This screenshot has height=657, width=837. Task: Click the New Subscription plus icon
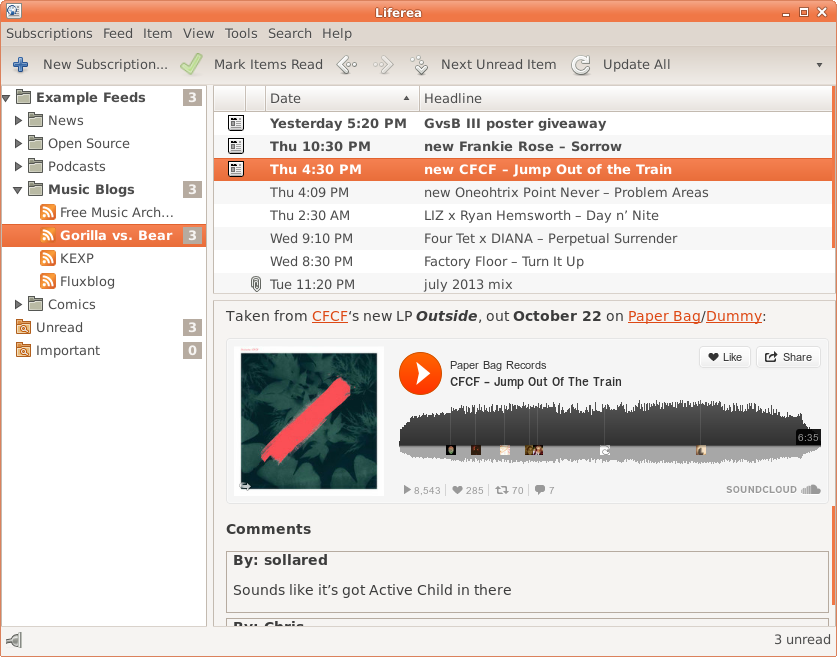pos(20,65)
